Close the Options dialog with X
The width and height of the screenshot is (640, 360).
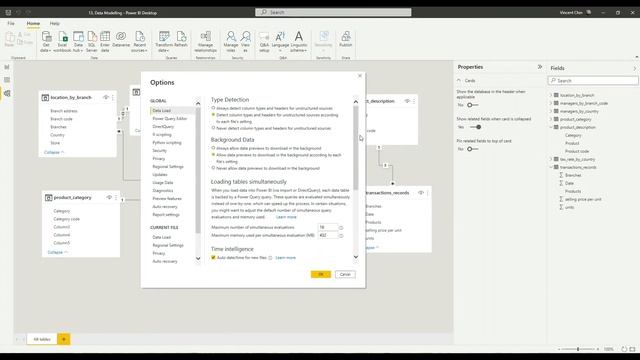click(x=360, y=76)
